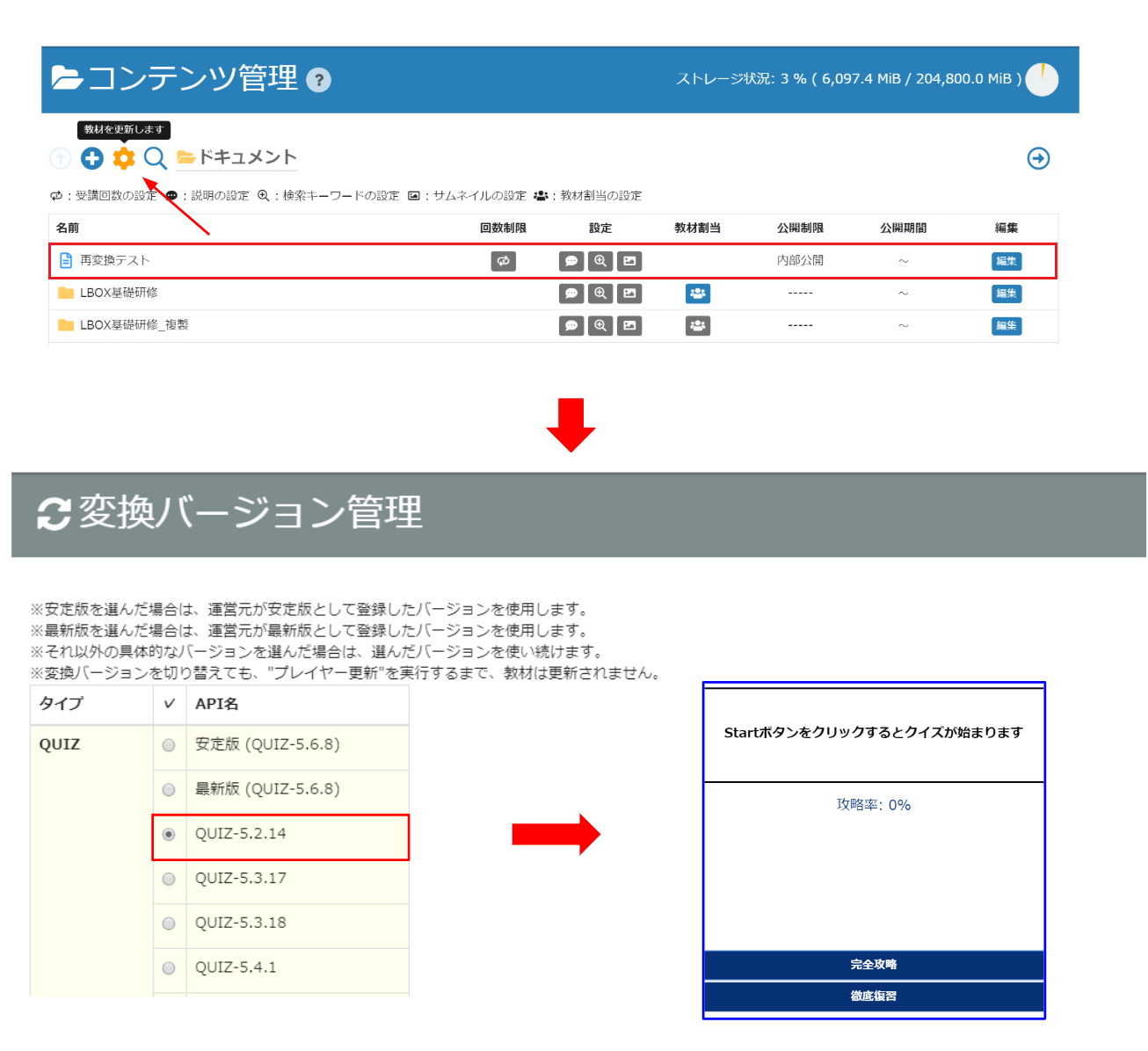
Task: Click the 徹底復習 quiz mode button
Action: 873,996
